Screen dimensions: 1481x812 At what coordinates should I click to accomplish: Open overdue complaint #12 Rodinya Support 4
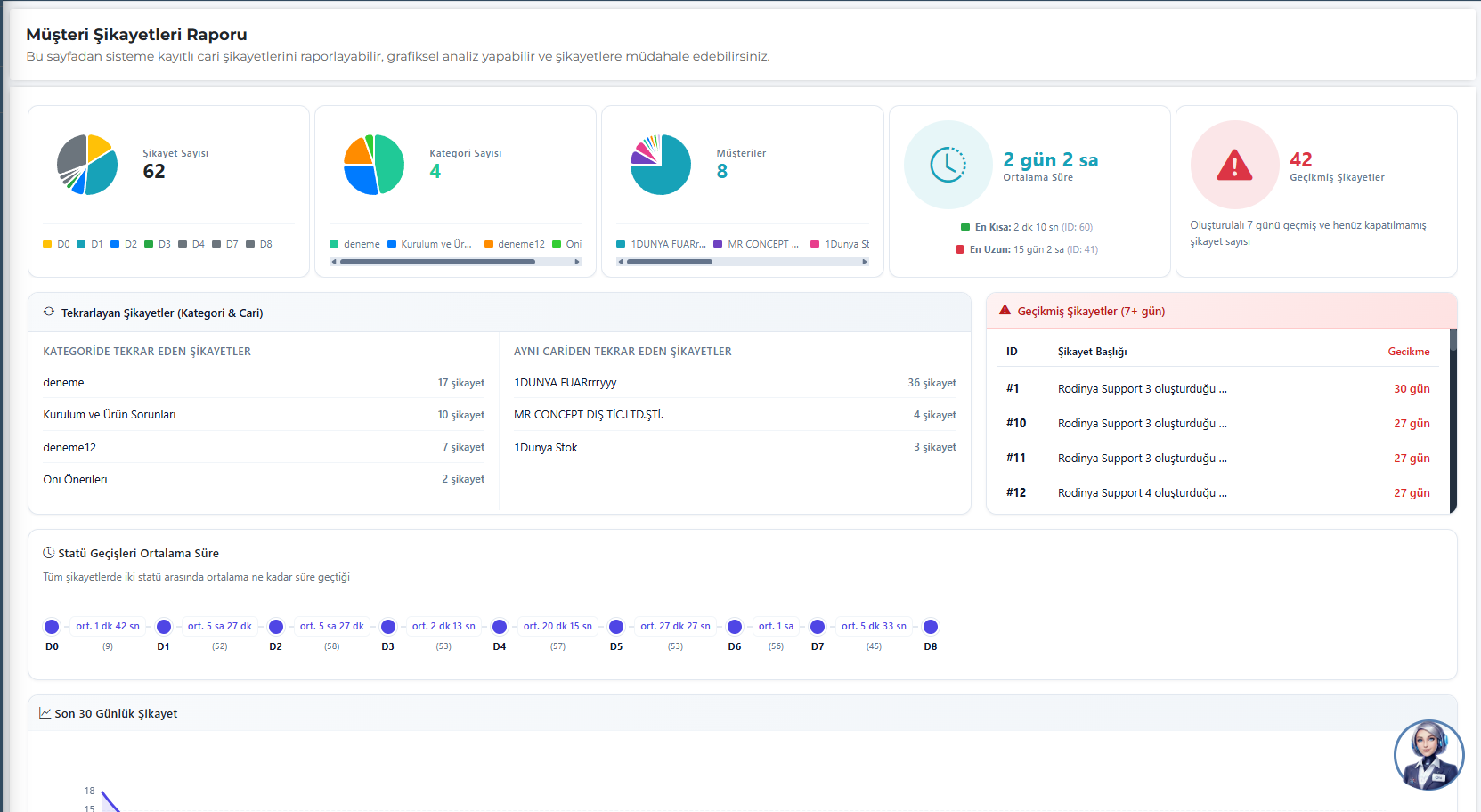pyautogui.click(x=1142, y=493)
